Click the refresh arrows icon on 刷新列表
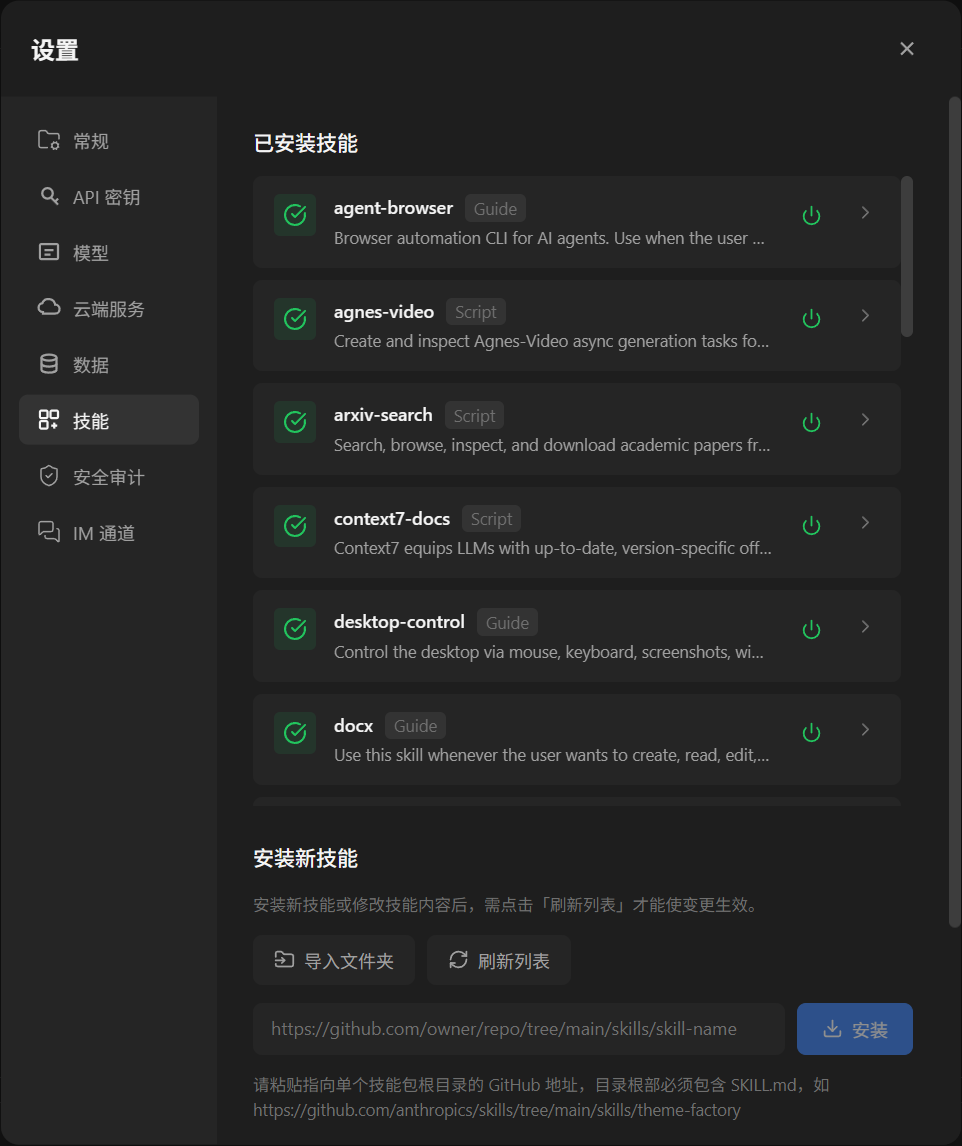This screenshot has width=962, height=1146. (458, 960)
